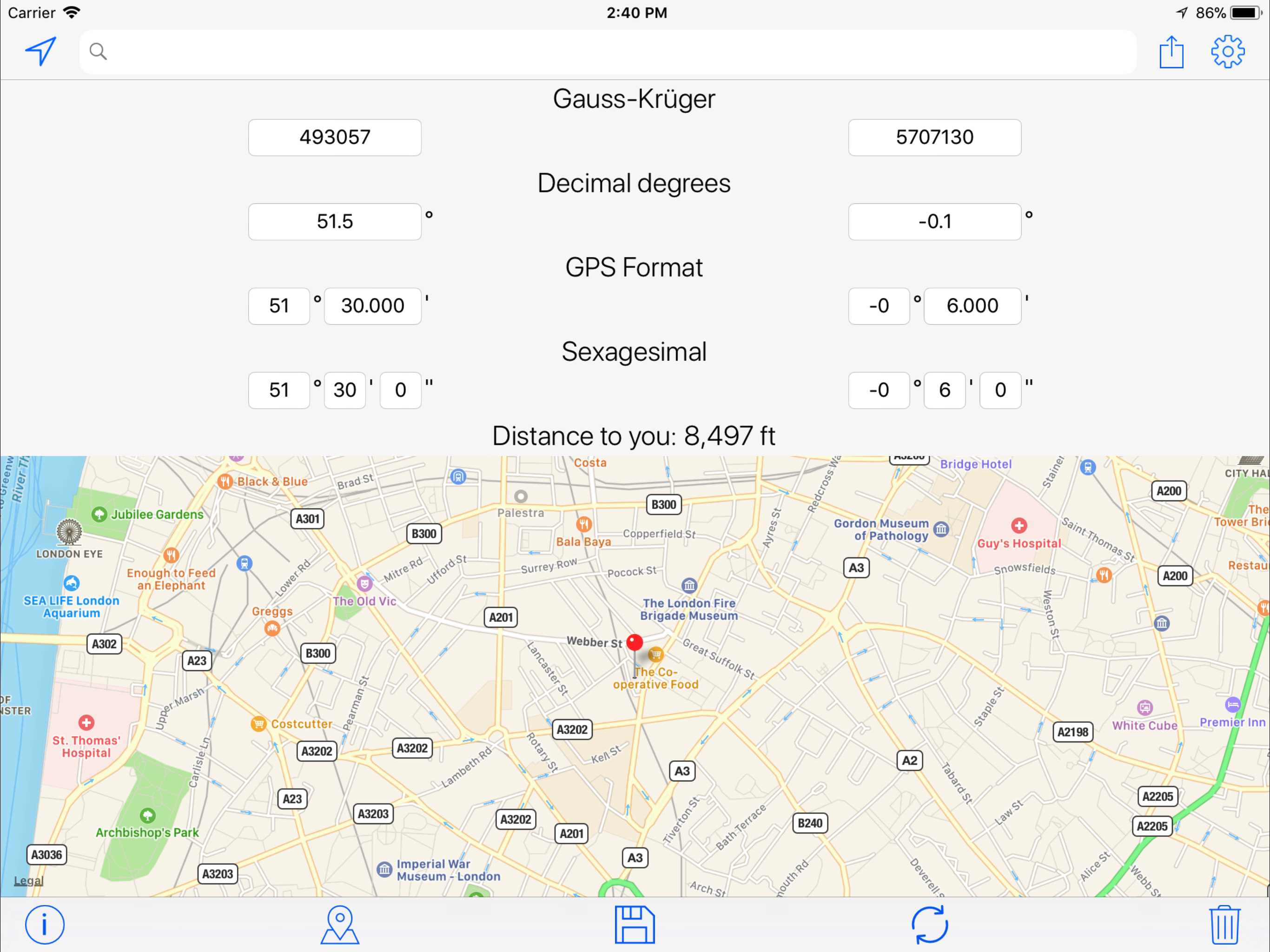
Task: Tap the London Eye landmark icon
Action: click(69, 532)
